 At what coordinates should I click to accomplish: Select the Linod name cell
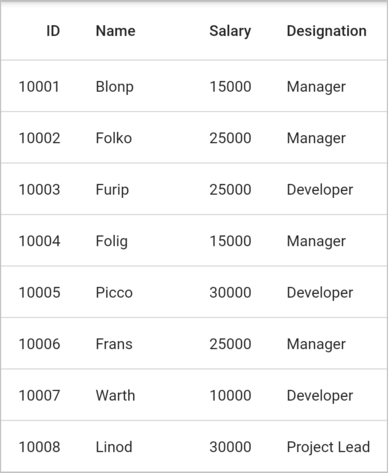tap(114, 447)
